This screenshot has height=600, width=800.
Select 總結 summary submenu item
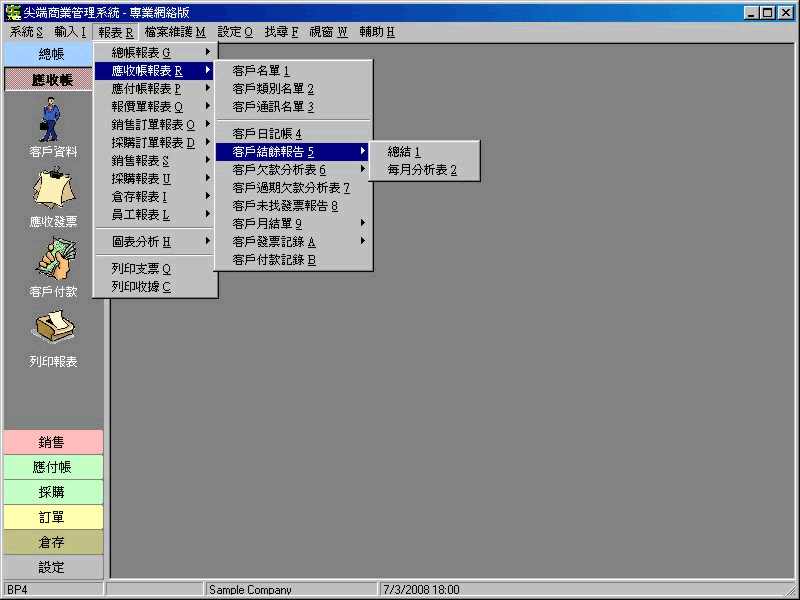404,151
